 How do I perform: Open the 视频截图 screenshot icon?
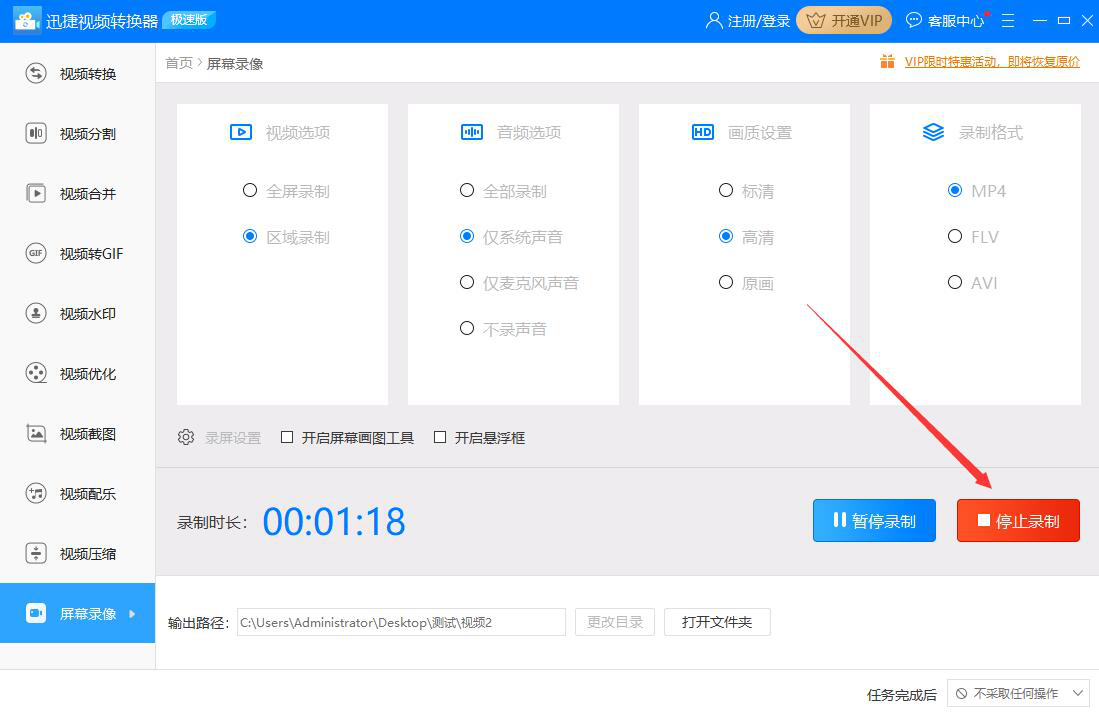36,433
